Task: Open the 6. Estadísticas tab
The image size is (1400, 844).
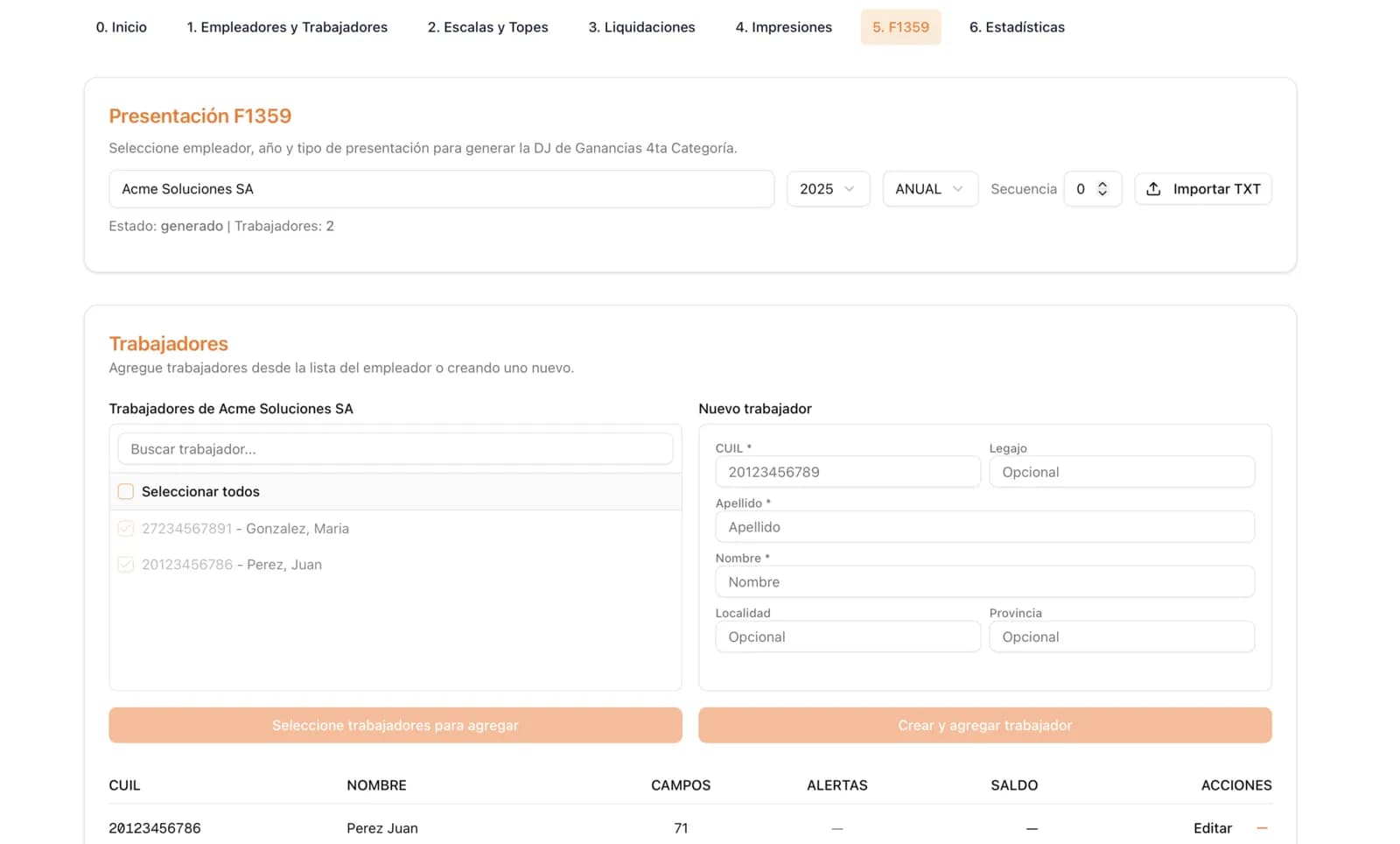Action: coord(1017,27)
